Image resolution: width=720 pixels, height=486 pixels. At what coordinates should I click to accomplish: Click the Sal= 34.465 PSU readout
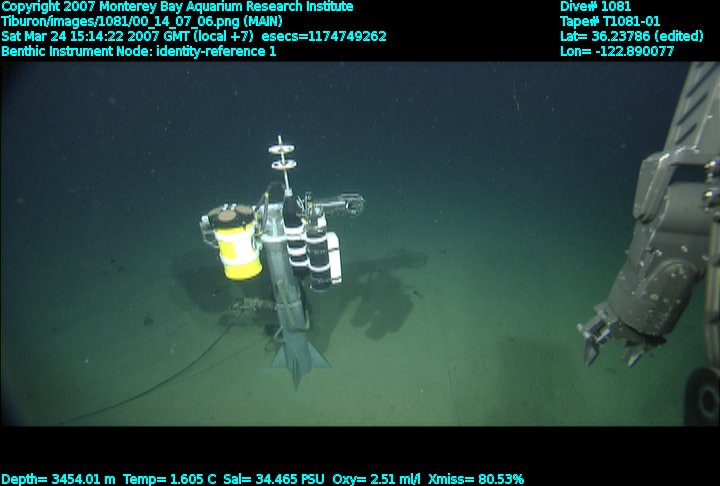[274, 479]
